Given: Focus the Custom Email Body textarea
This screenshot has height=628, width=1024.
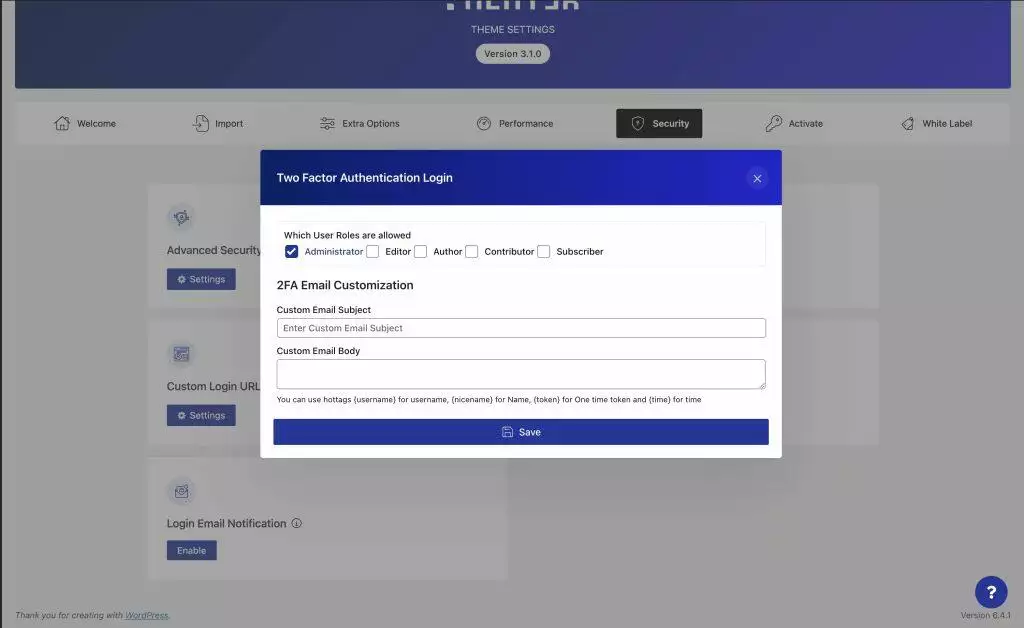Looking at the screenshot, I should 521,374.
